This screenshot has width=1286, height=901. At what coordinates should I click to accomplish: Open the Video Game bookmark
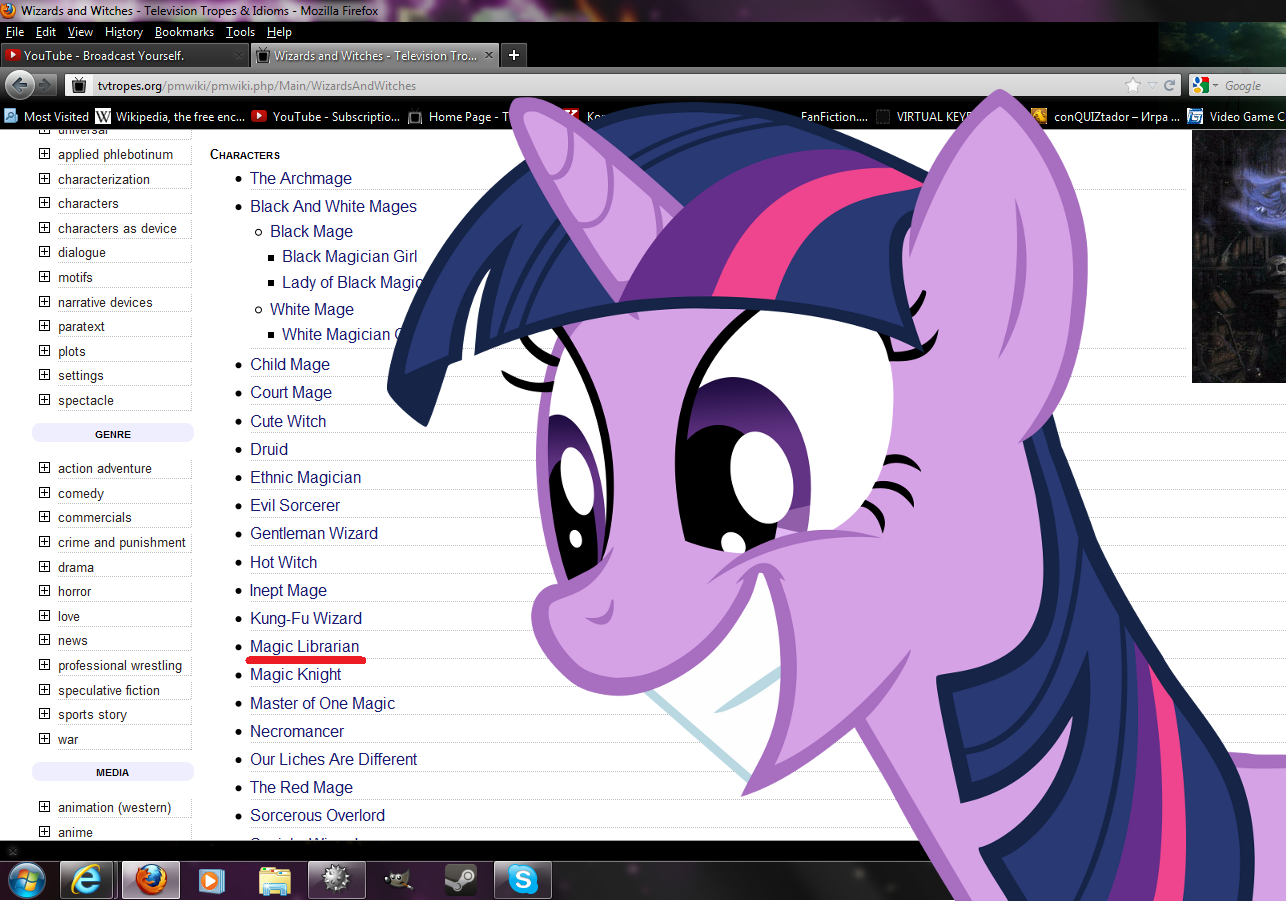pyautogui.click(x=1236, y=116)
